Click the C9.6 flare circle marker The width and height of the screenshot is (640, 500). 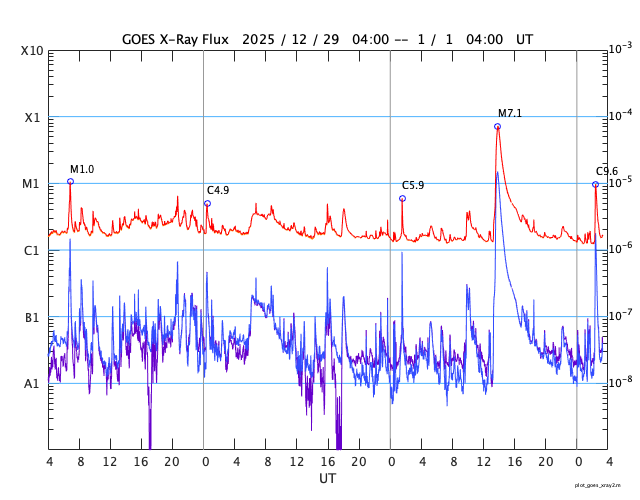595,184
